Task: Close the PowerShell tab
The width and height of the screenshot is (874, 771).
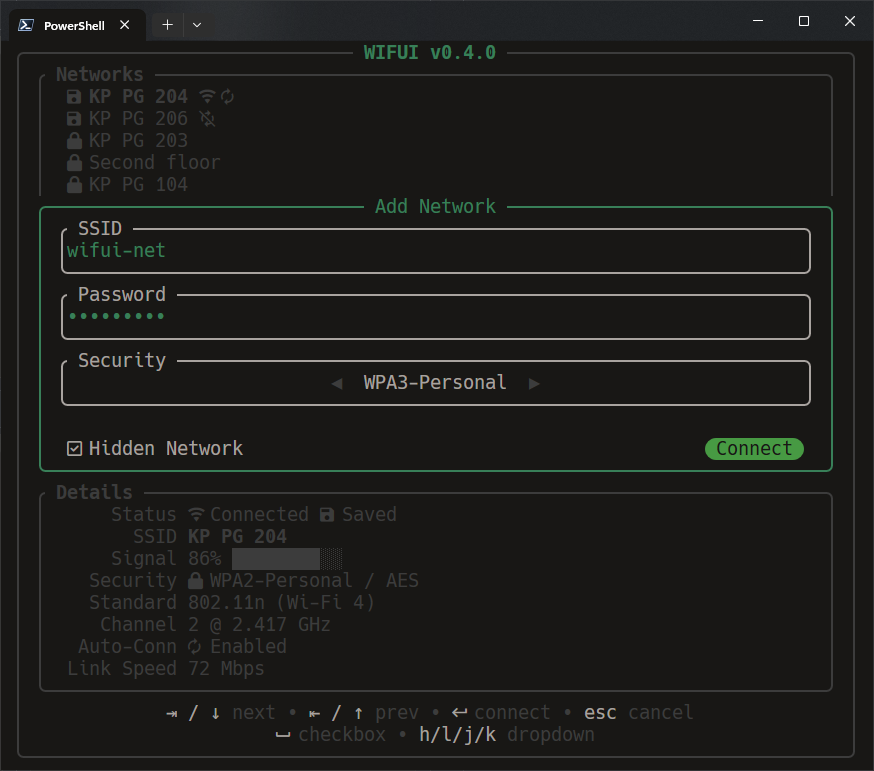Action: [125, 25]
